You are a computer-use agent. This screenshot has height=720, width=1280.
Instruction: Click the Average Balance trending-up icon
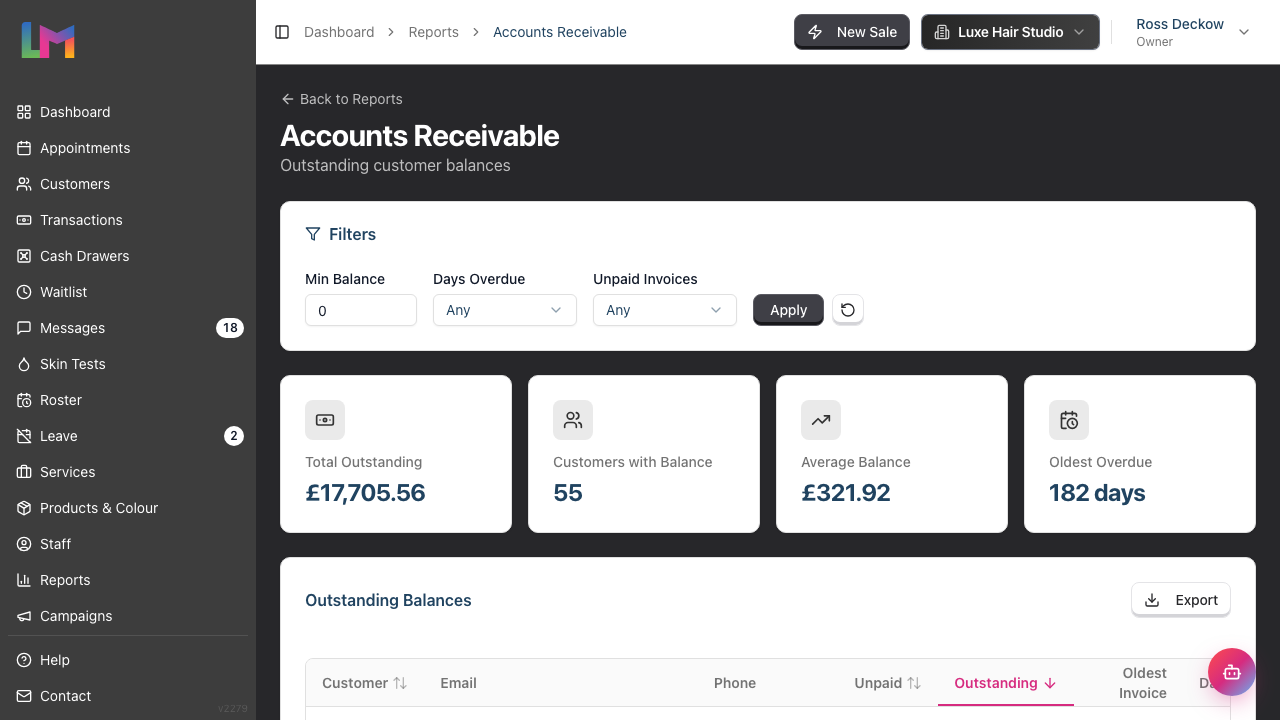coord(821,420)
